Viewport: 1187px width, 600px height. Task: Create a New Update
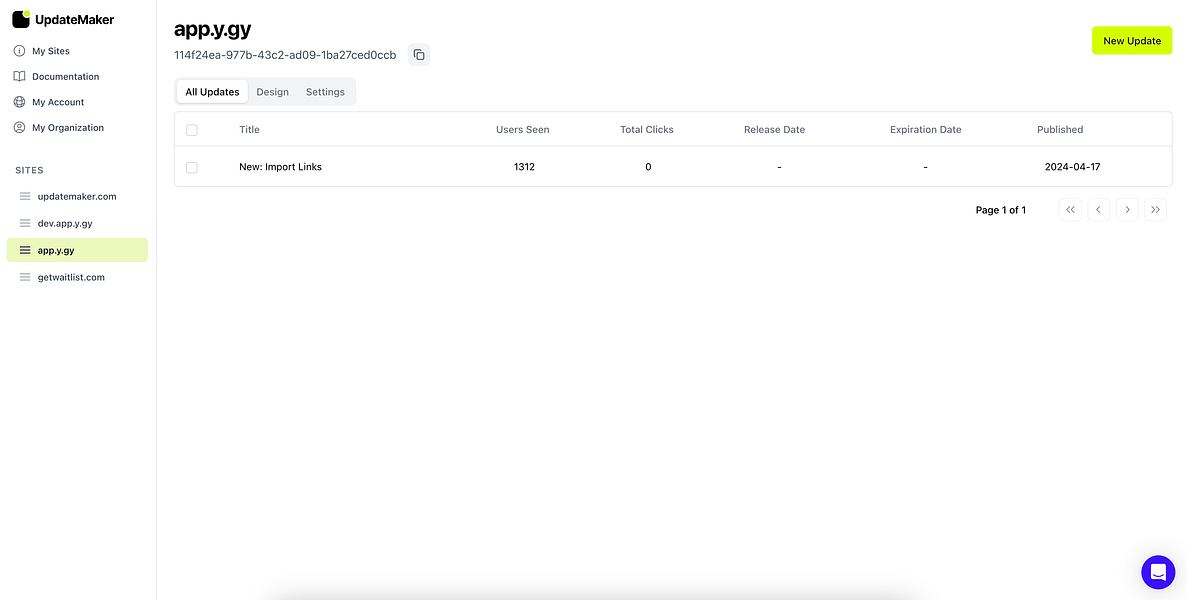pos(1132,41)
